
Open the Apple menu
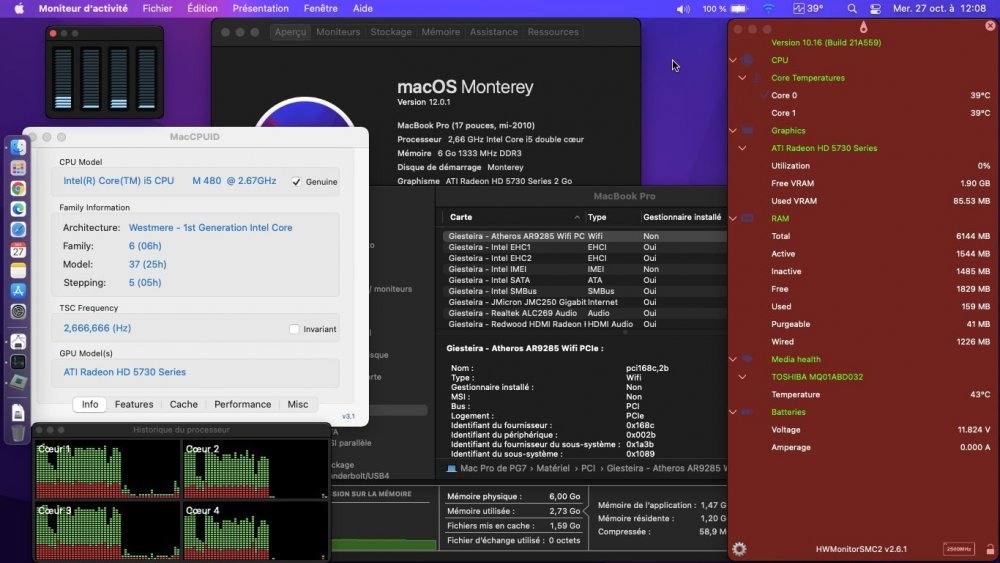[19, 8]
